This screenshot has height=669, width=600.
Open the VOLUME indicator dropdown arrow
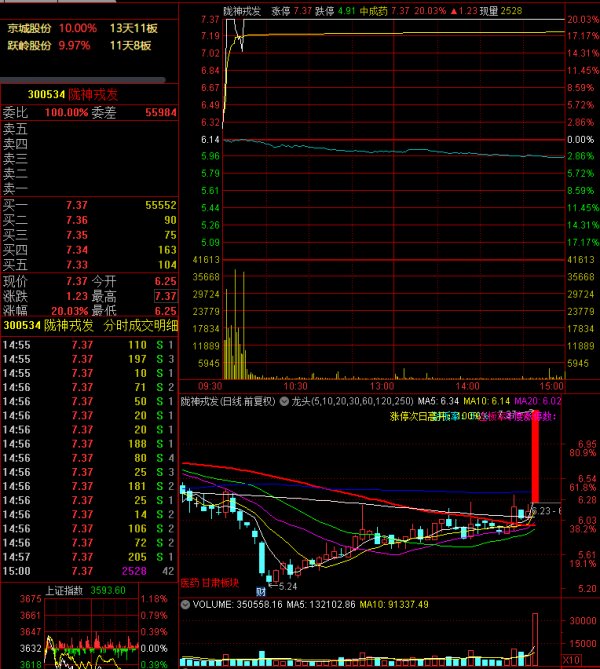[x=185, y=605]
